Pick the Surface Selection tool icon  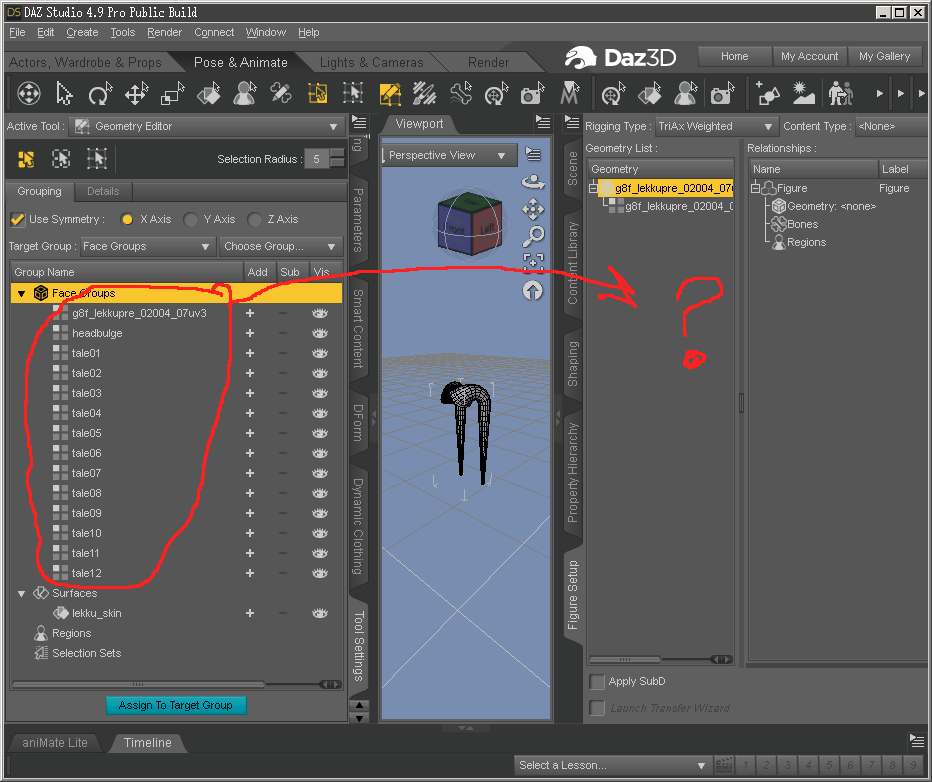(x=209, y=94)
